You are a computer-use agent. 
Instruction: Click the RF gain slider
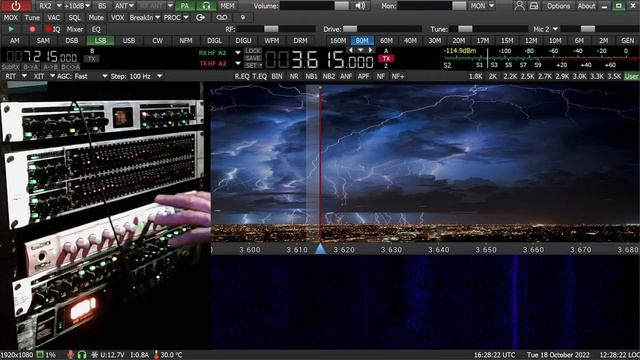coord(271,29)
